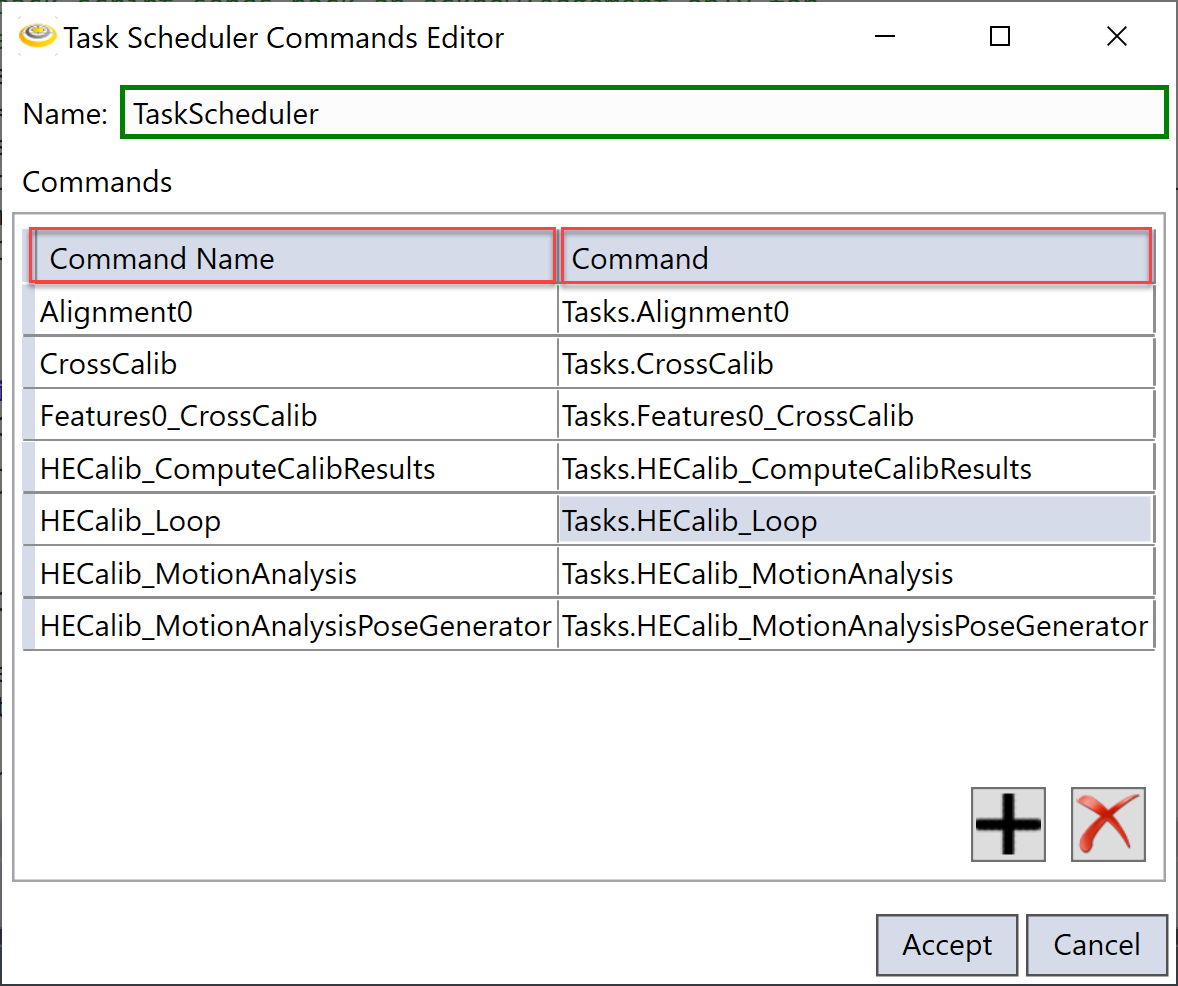Image resolution: width=1178 pixels, height=986 pixels.
Task: Click the red X delete command icon
Action: [1108, 824]
